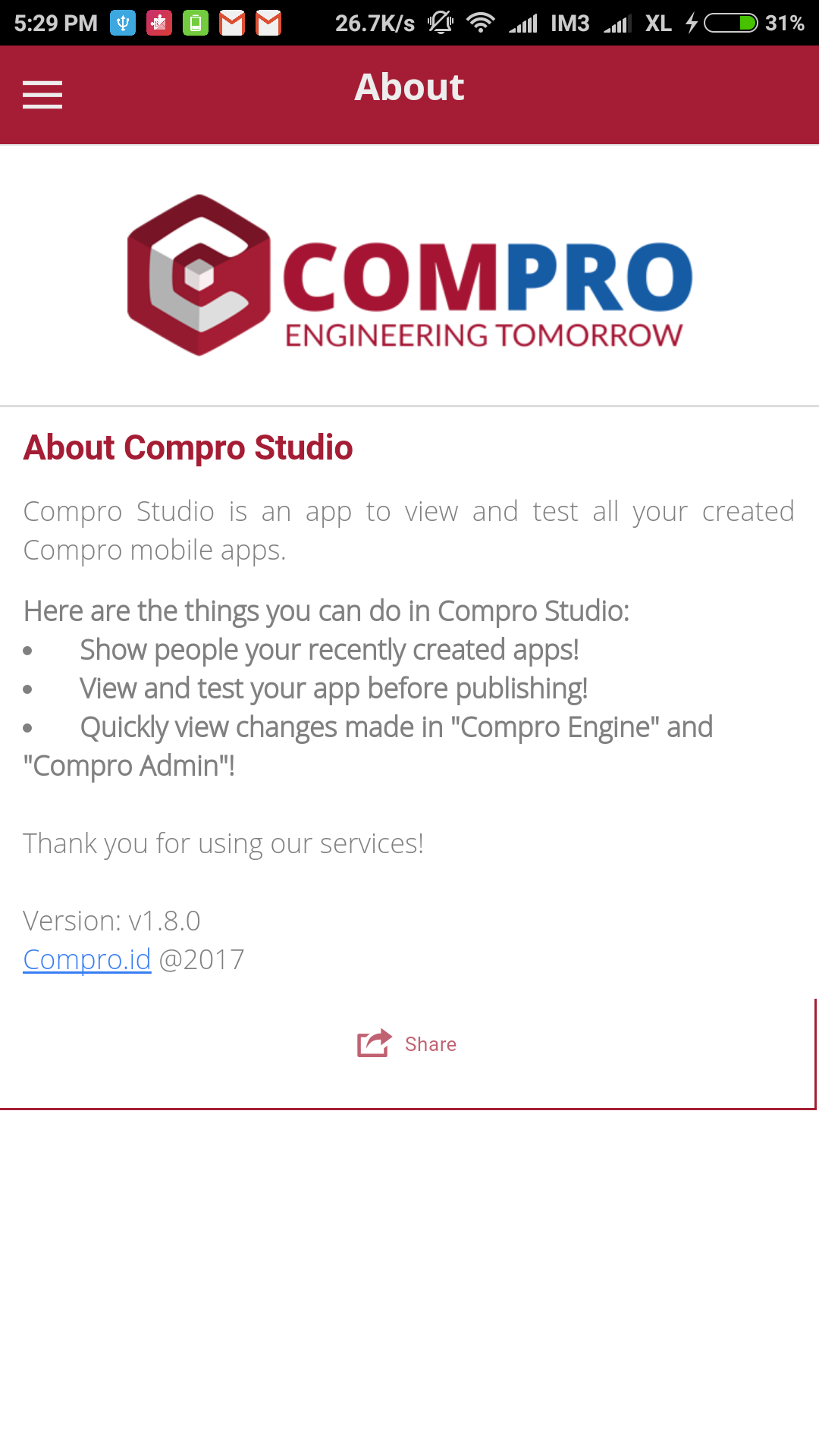The width and height of the screenshot is (819, 1456).
Task: Tap the muted bell status icon
Action: pyautogui.click(x=440, y=24)
